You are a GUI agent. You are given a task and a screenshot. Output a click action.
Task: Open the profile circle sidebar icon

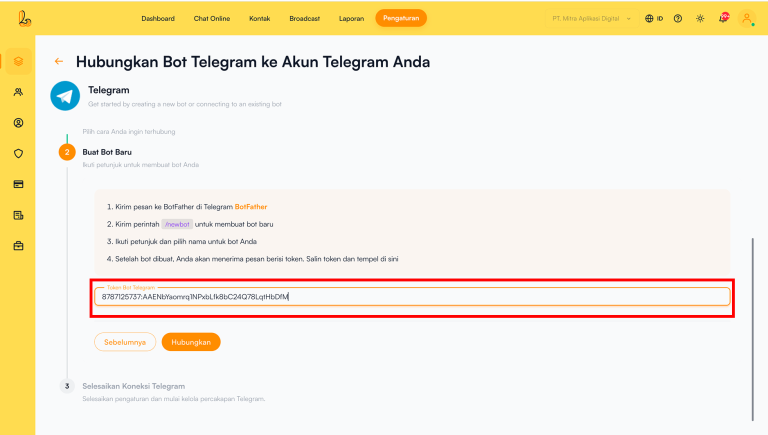(x=18, y=123)
